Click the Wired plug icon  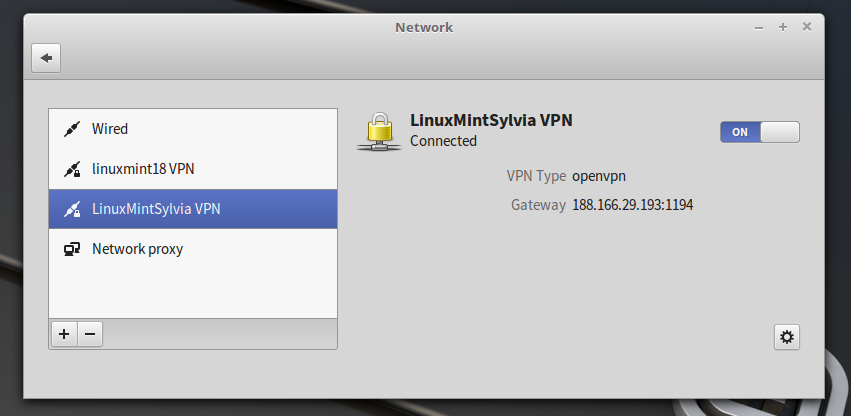pyautogui.click(x=71, y=129)
